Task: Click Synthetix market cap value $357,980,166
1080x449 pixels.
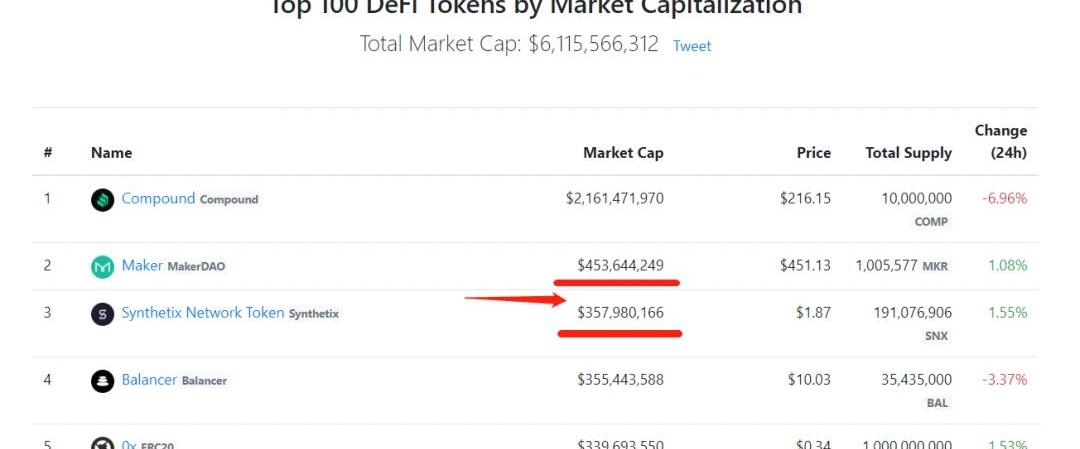Action: coord(621,313)
